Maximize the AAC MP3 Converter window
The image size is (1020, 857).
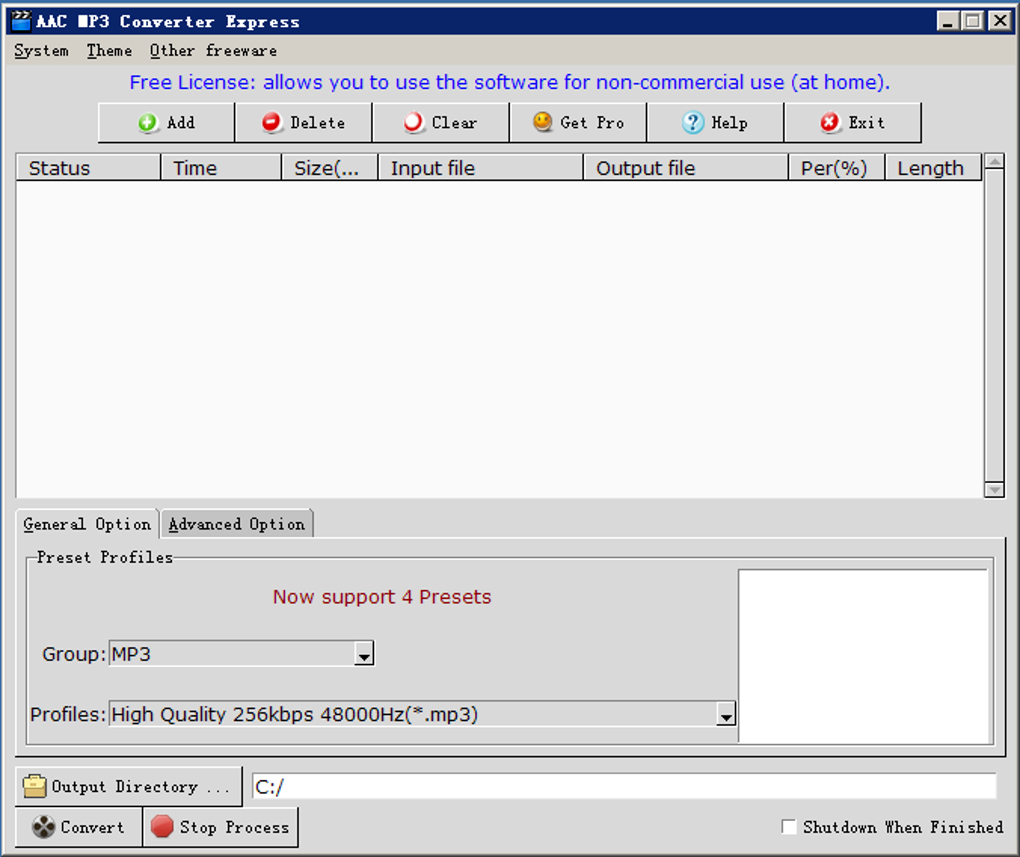tap(973, 21)
